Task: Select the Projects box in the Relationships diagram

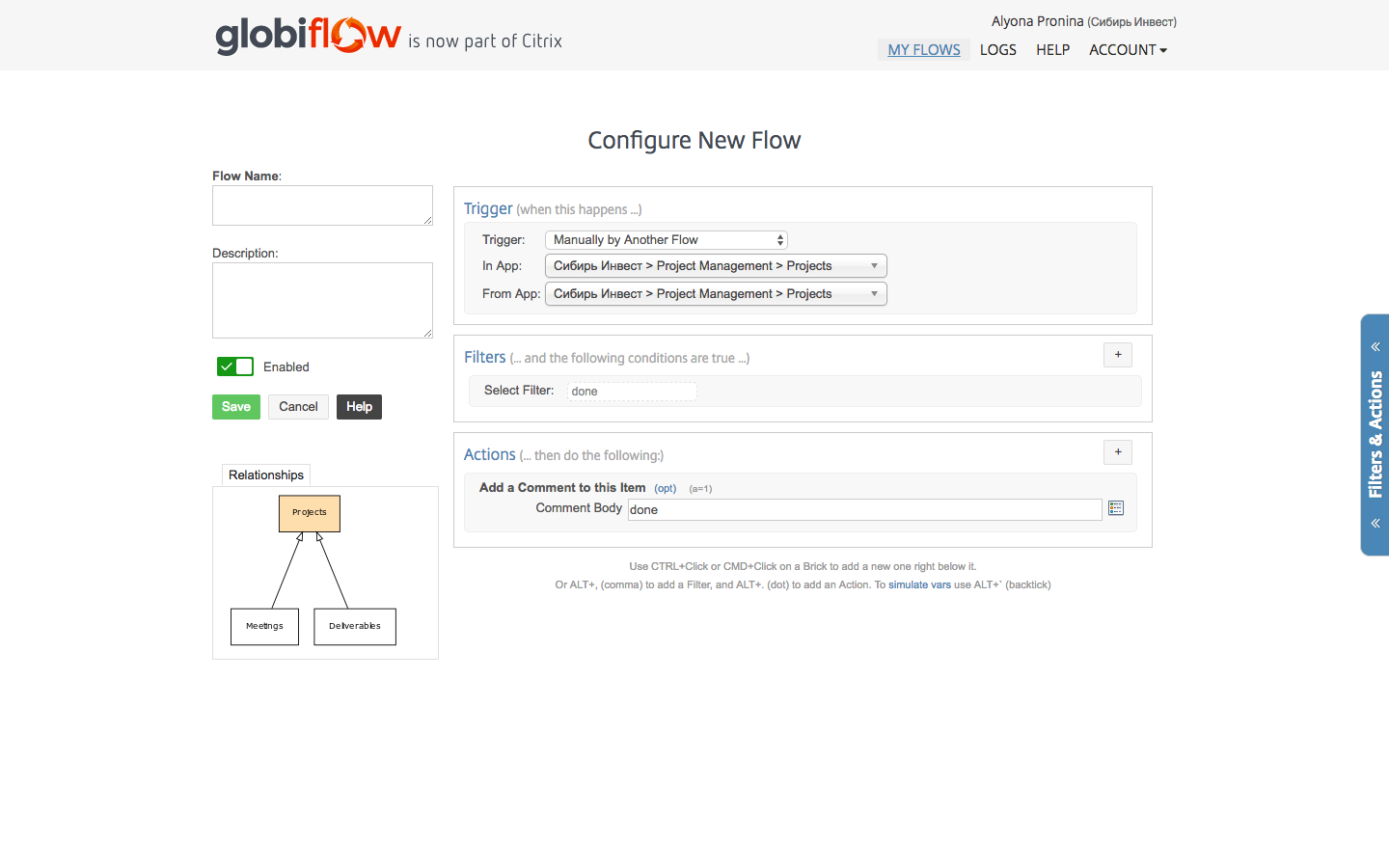Action: coord(309,512)
